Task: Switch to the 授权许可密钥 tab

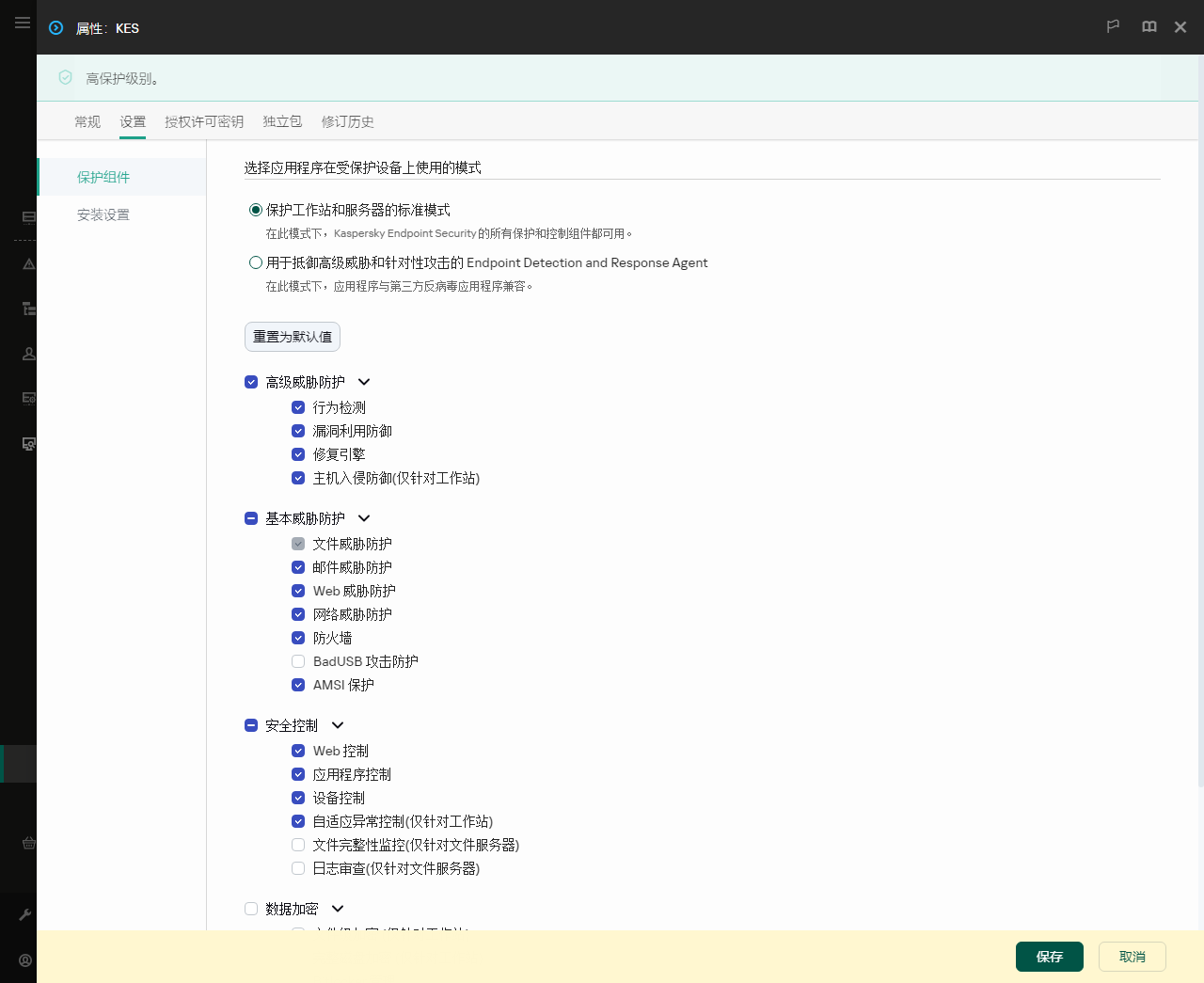Action: (x=204, y=121)
